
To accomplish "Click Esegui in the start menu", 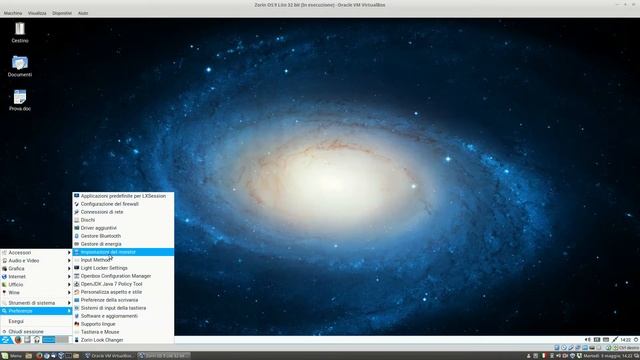I will coord(36,322).
